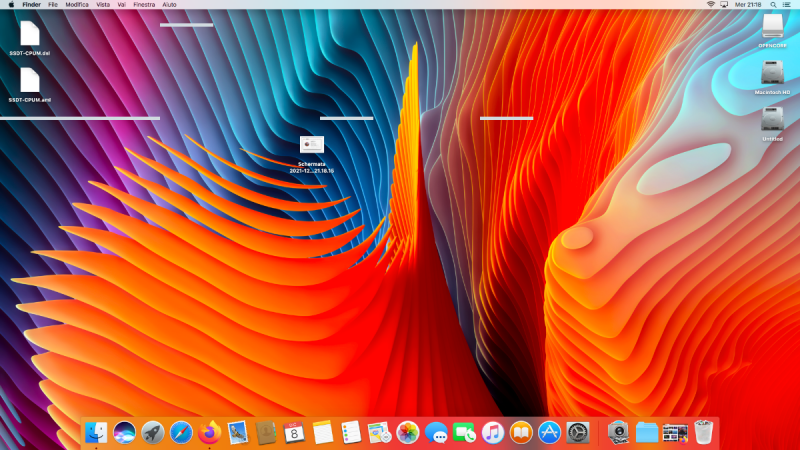Open the App Store icon
Screen dimensions: 800x450
point(549,432)
